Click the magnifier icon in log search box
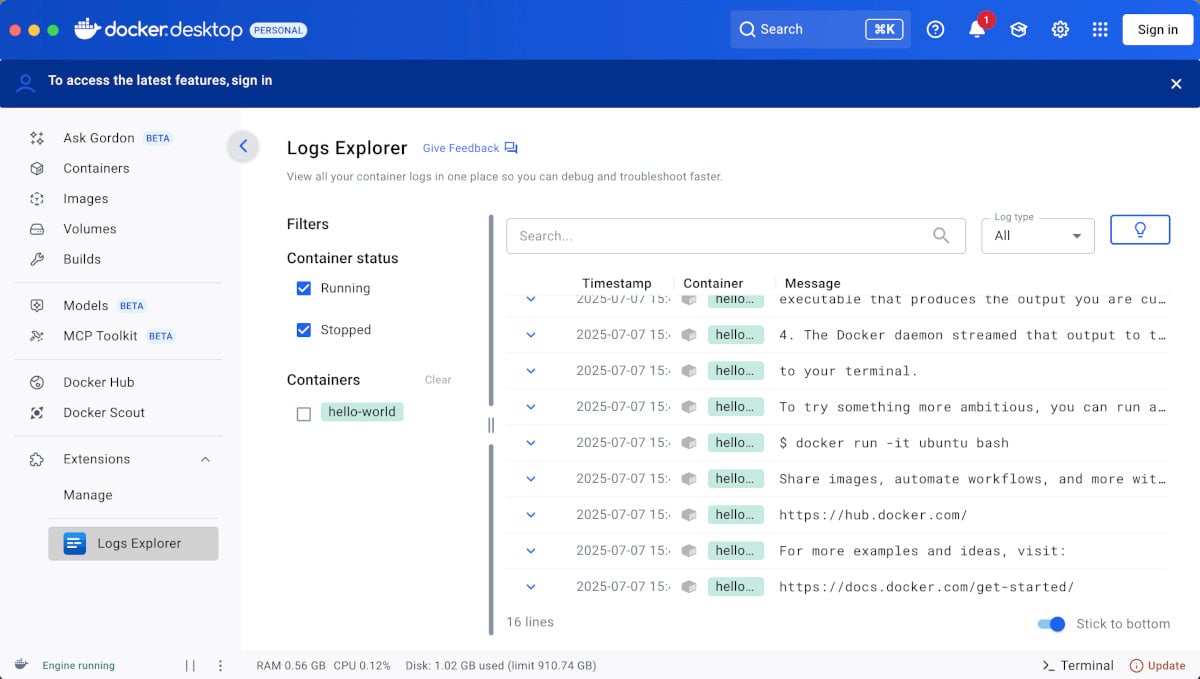The image size is (1200, 679). coord(941,235)
